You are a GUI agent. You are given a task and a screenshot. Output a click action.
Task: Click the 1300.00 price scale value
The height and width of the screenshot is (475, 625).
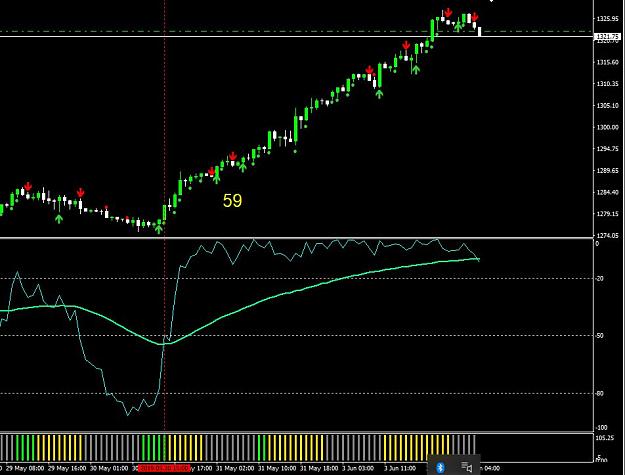[608, 127]
